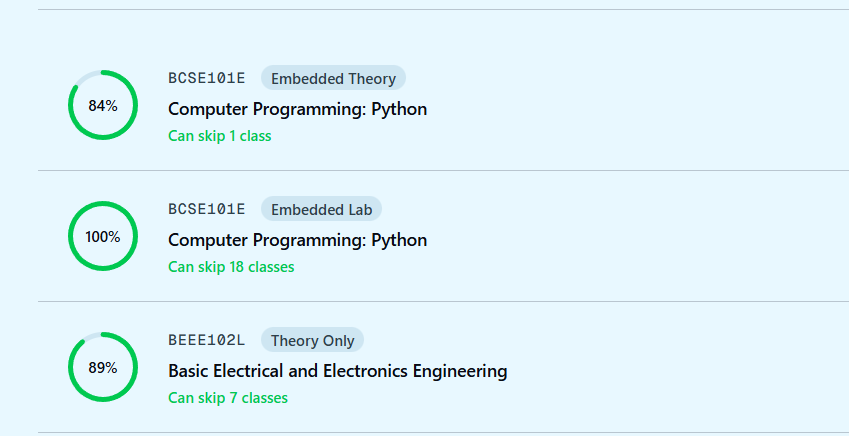This screenshot has width=849, height=436.
Task: Select the Theory Only badge
Action: pos(312,340)
